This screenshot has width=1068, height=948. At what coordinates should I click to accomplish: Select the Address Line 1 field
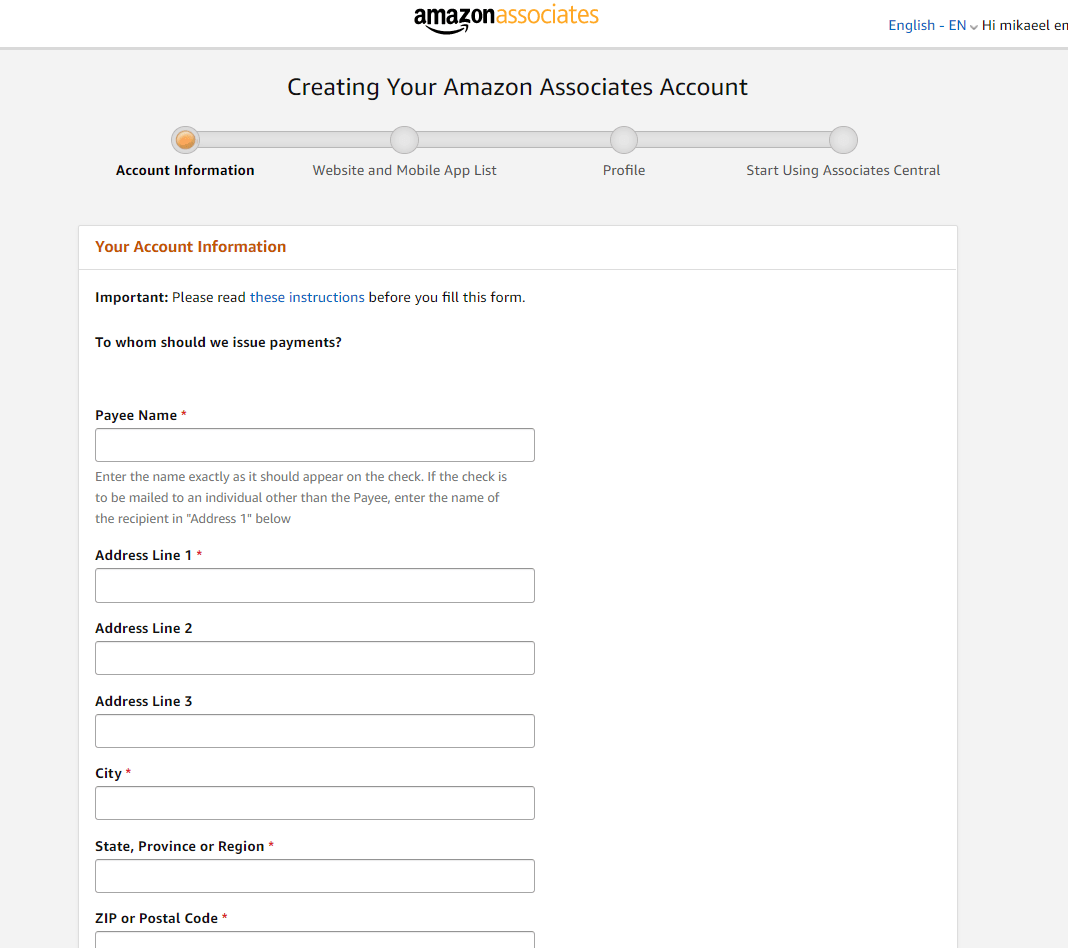tap(314, 585)
